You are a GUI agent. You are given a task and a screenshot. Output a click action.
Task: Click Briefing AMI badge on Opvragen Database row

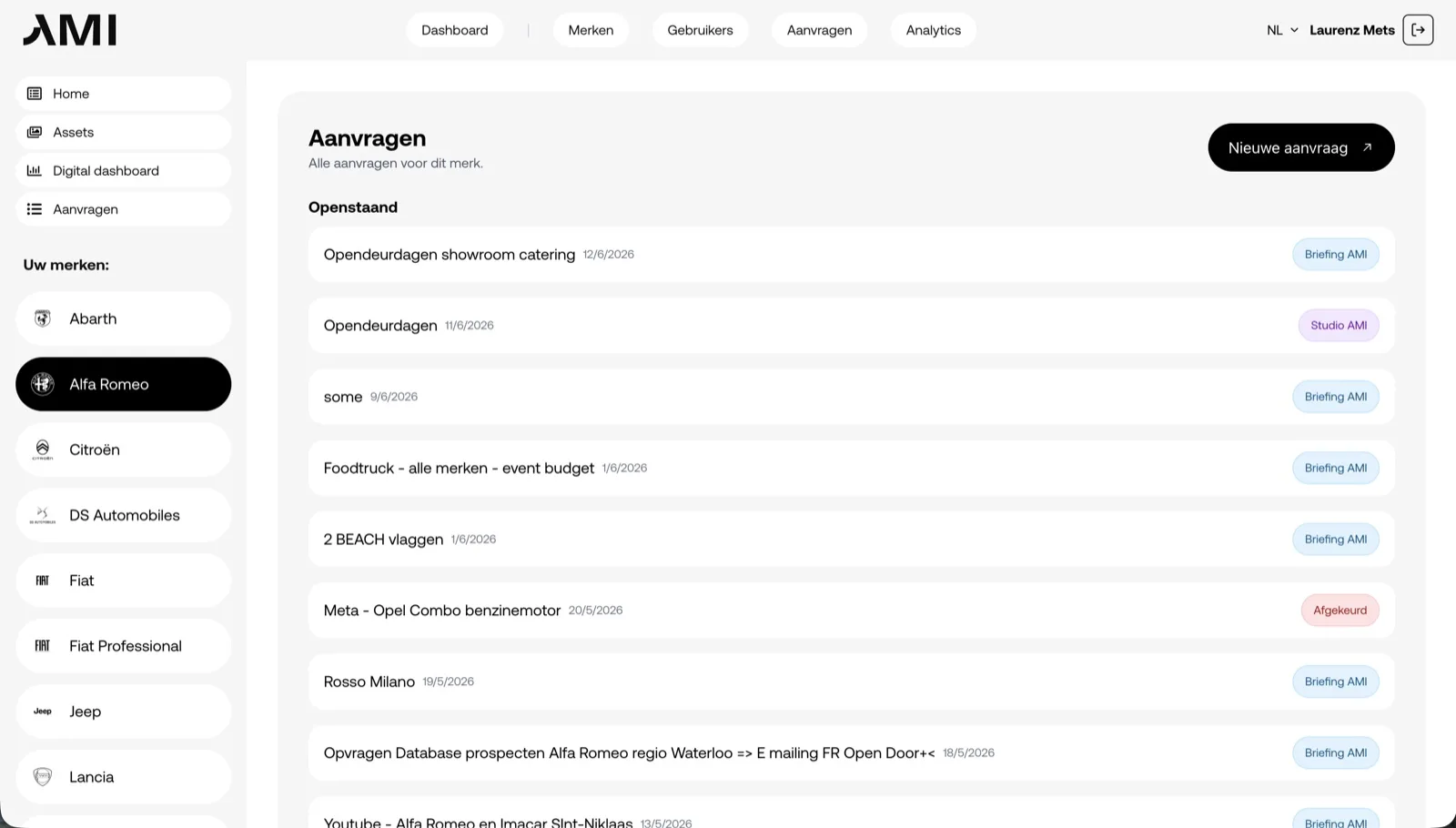coord(1336,752)
